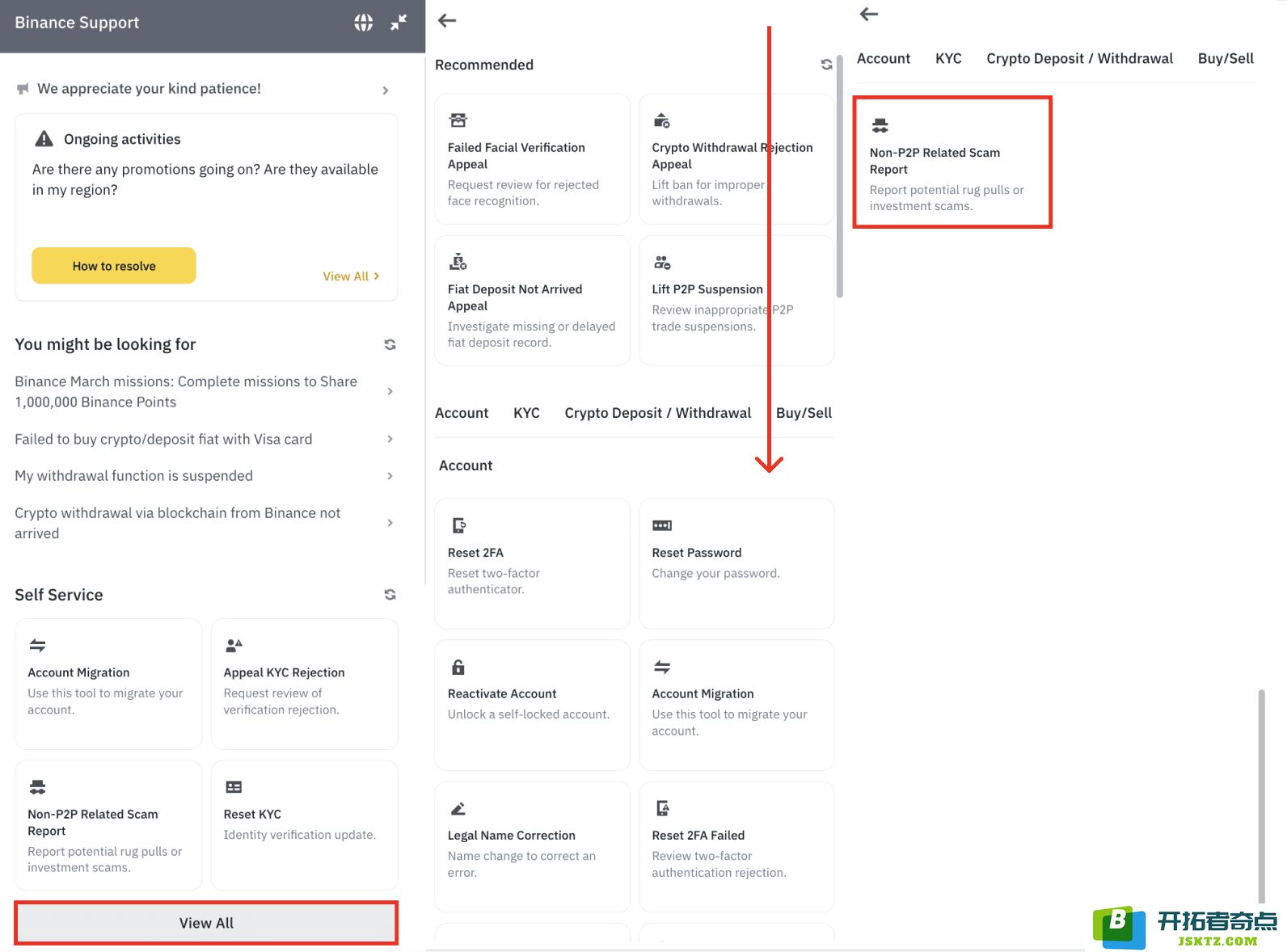Click the Ongoing activities warning triangle icon
The height and width of the screenshot is (952, 1287).
(x=44, y=139)
